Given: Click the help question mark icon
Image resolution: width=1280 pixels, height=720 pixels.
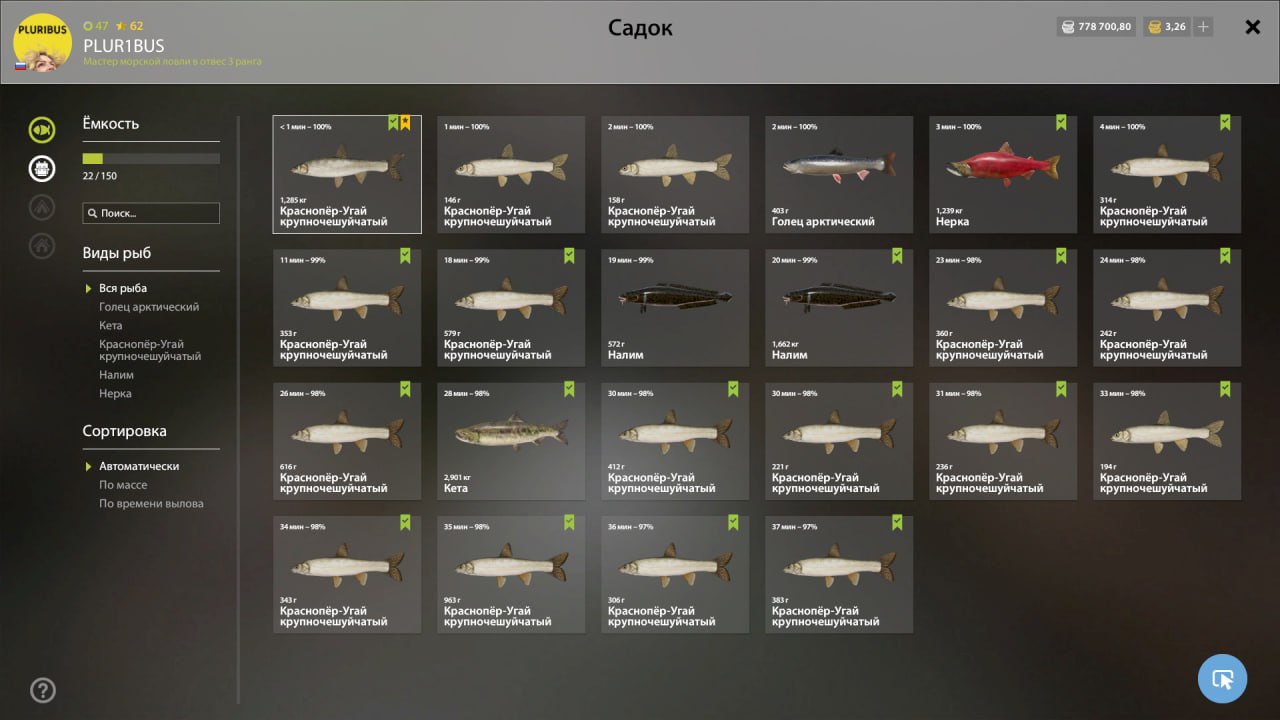Looking at the screenshot, I should (43, 690).
